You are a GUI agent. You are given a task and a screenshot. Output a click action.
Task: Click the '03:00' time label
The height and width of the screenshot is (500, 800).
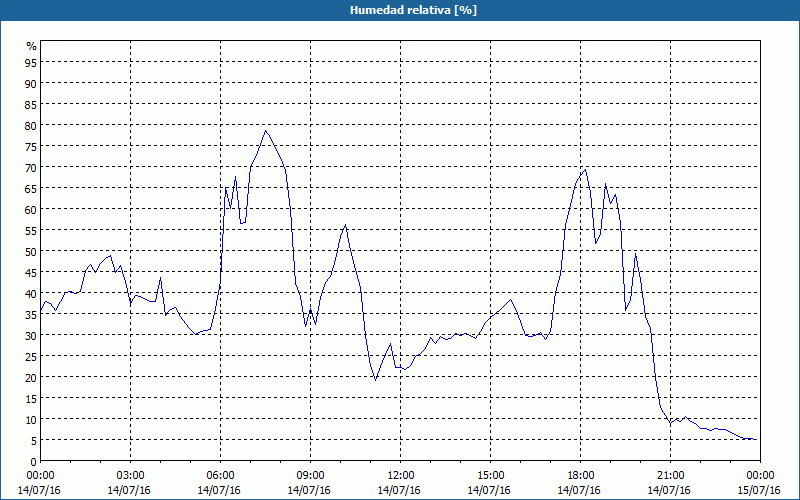click(131, 476)
